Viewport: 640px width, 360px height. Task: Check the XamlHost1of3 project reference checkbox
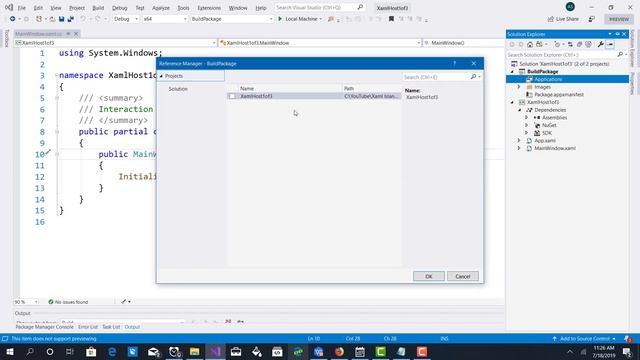click(232, 96)
